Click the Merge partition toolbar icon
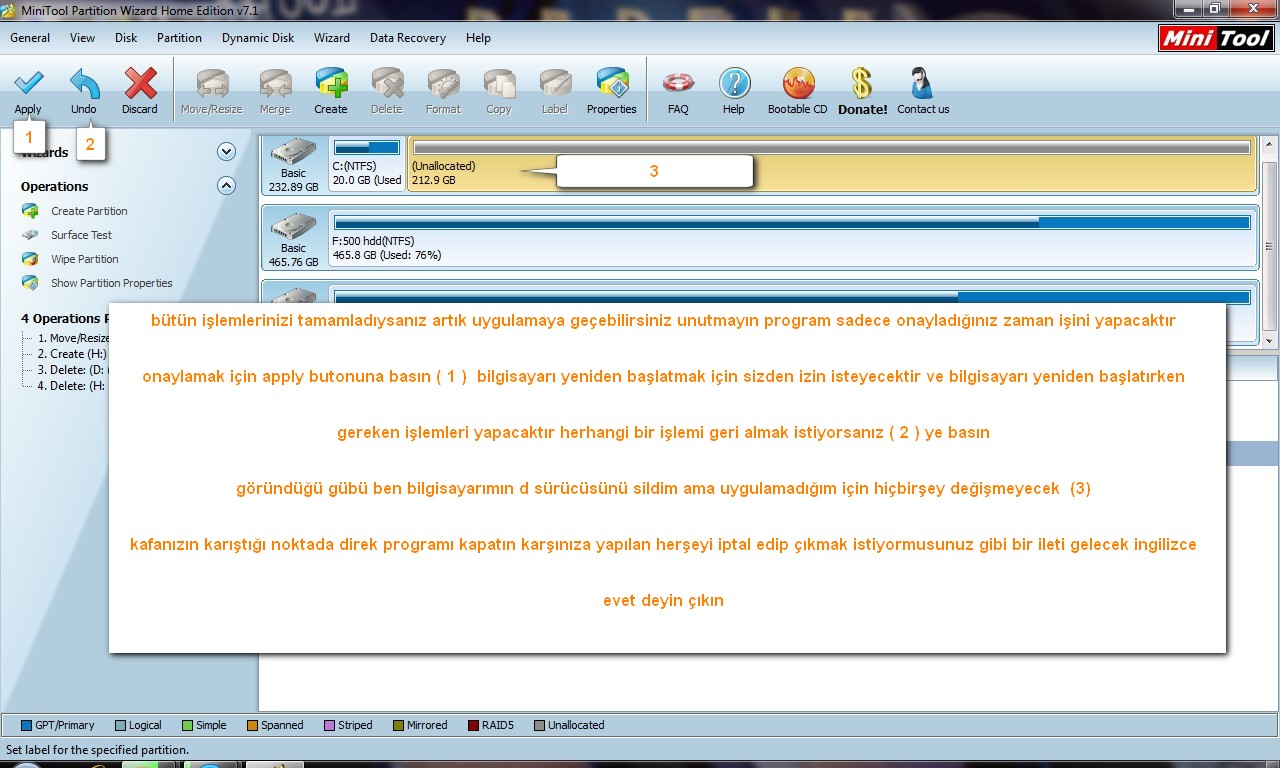 pyautogui.click(x=275, y=91)
